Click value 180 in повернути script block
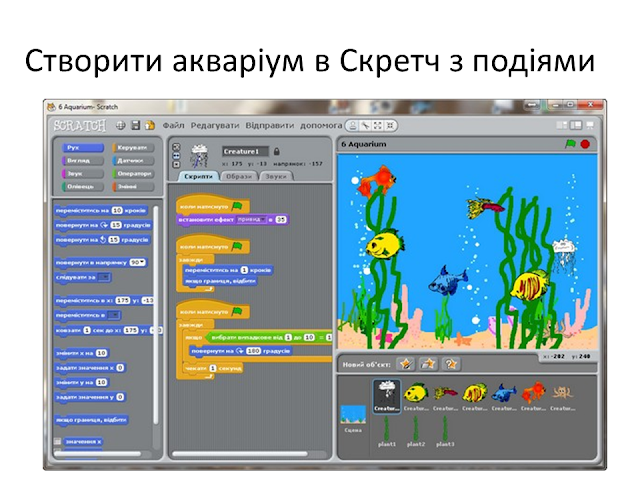 tap(253, 351)
